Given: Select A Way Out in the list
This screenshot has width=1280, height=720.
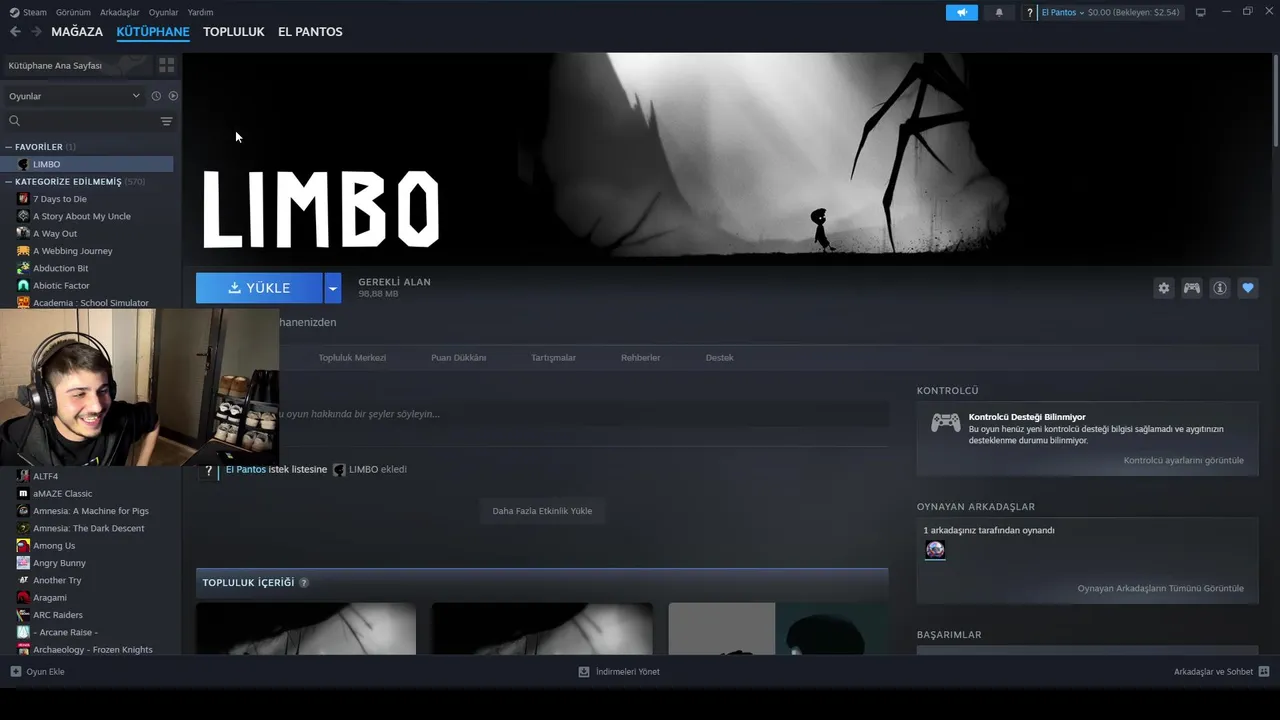Looking at the screenshot, I should tap(55, 234).
